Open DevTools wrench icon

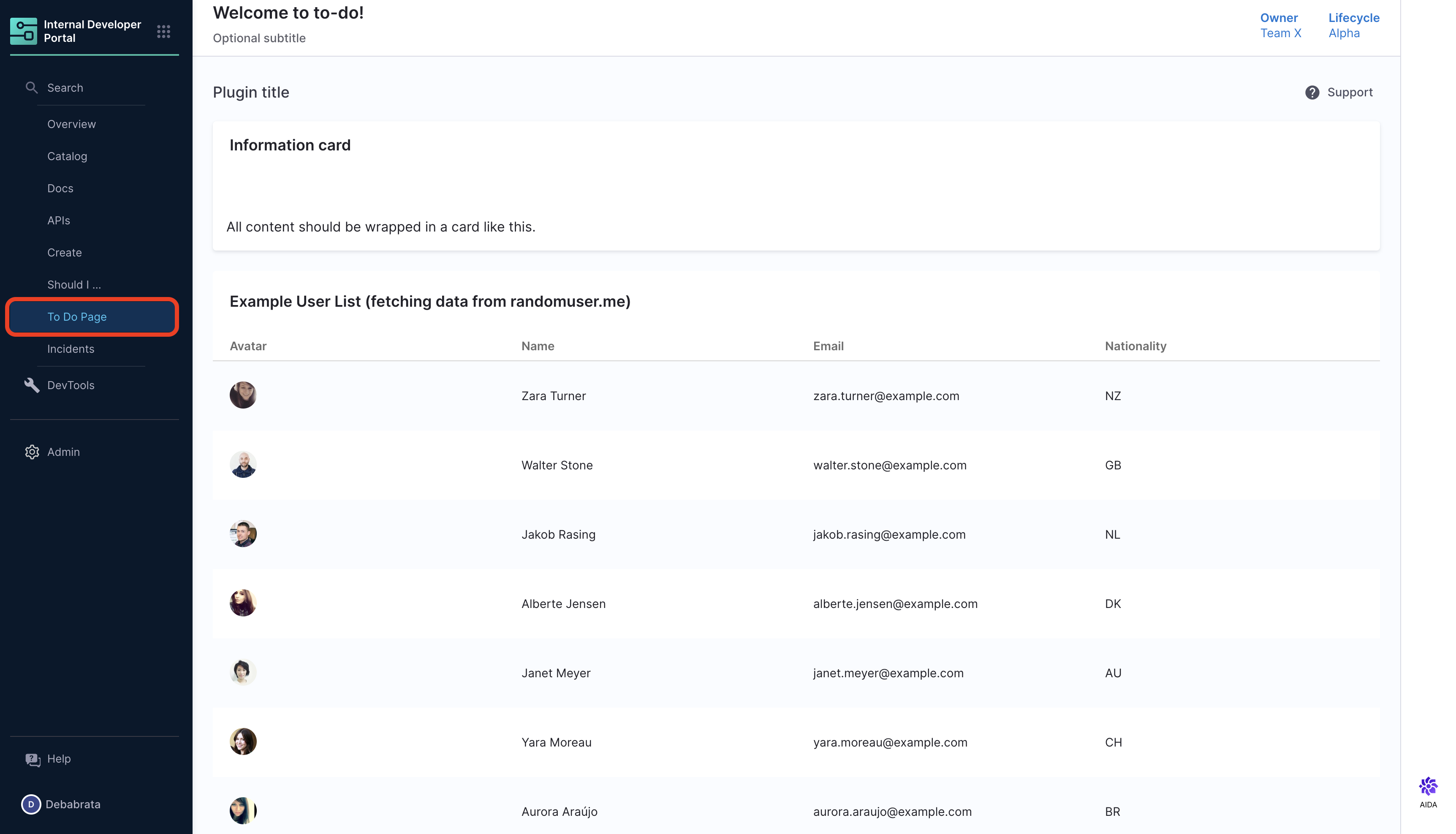tap(32, 385)
